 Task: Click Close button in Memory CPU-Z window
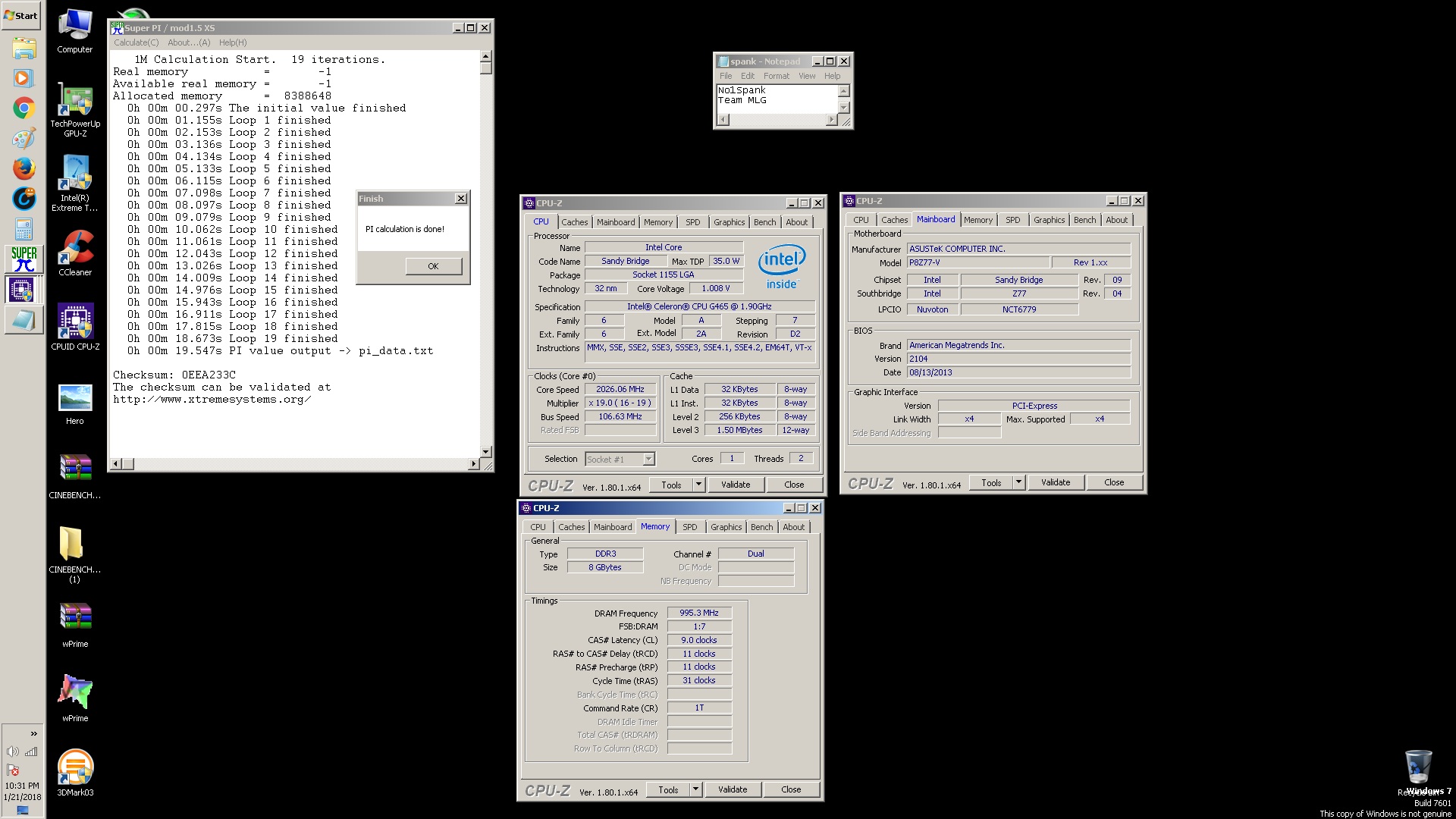pyautogui.click(x=791, y=789)
